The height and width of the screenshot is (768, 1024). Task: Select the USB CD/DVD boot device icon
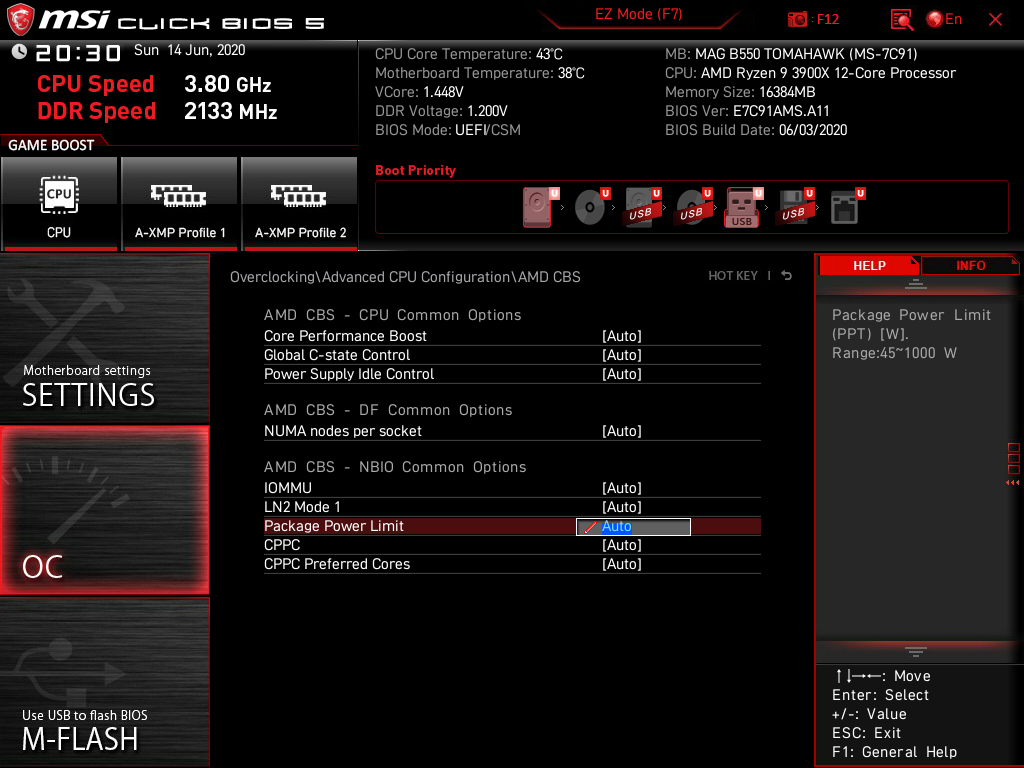pyautogui.click(x=692, y=207)
